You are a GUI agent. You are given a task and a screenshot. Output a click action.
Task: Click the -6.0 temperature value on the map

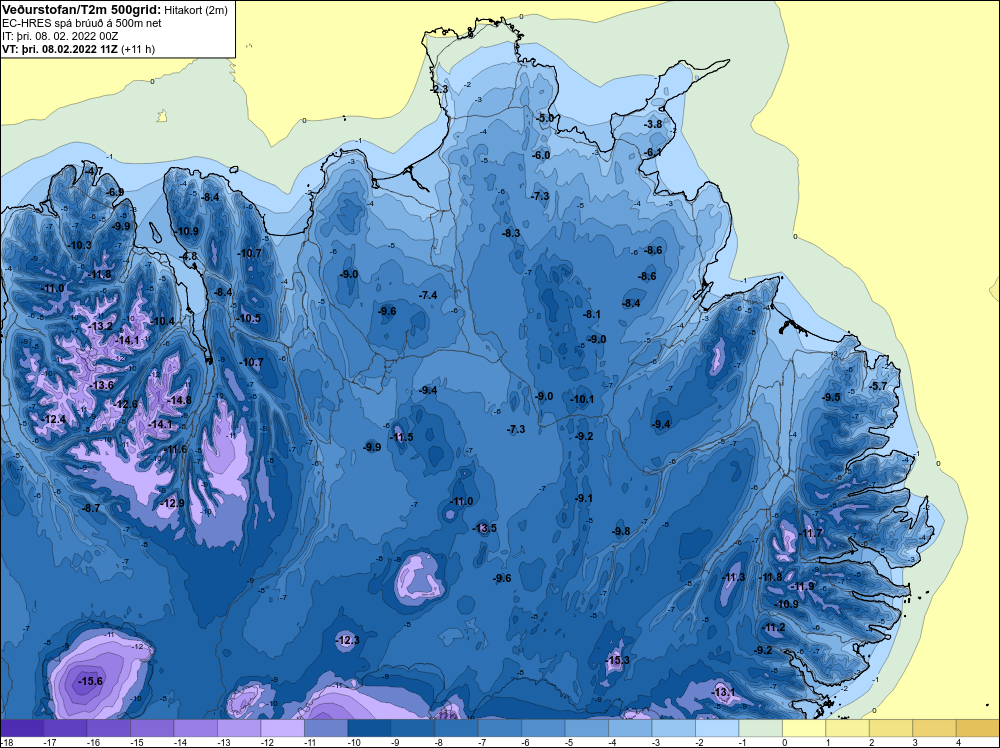click(x=541, y=155)
